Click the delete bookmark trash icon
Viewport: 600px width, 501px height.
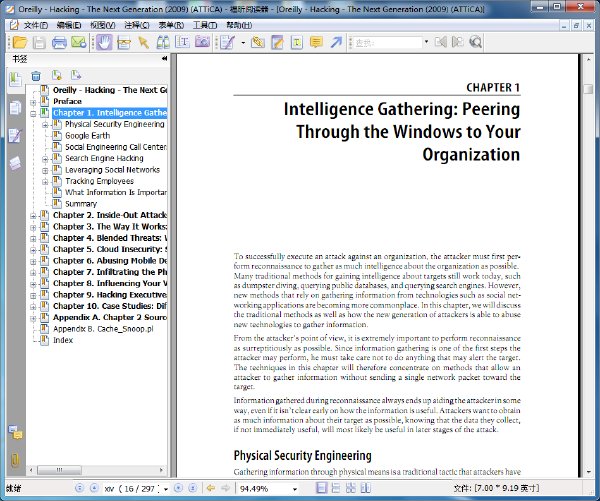click(36, 76)
